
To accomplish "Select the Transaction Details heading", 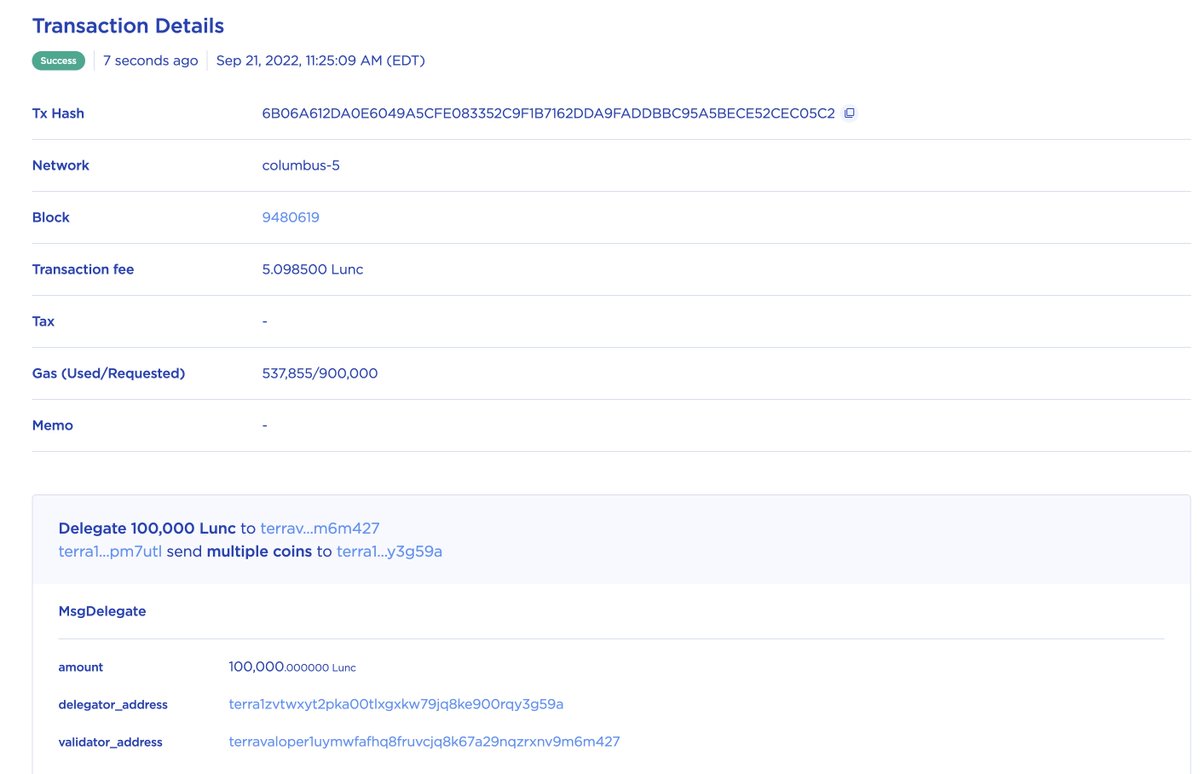I will click(x=128, y=26).
